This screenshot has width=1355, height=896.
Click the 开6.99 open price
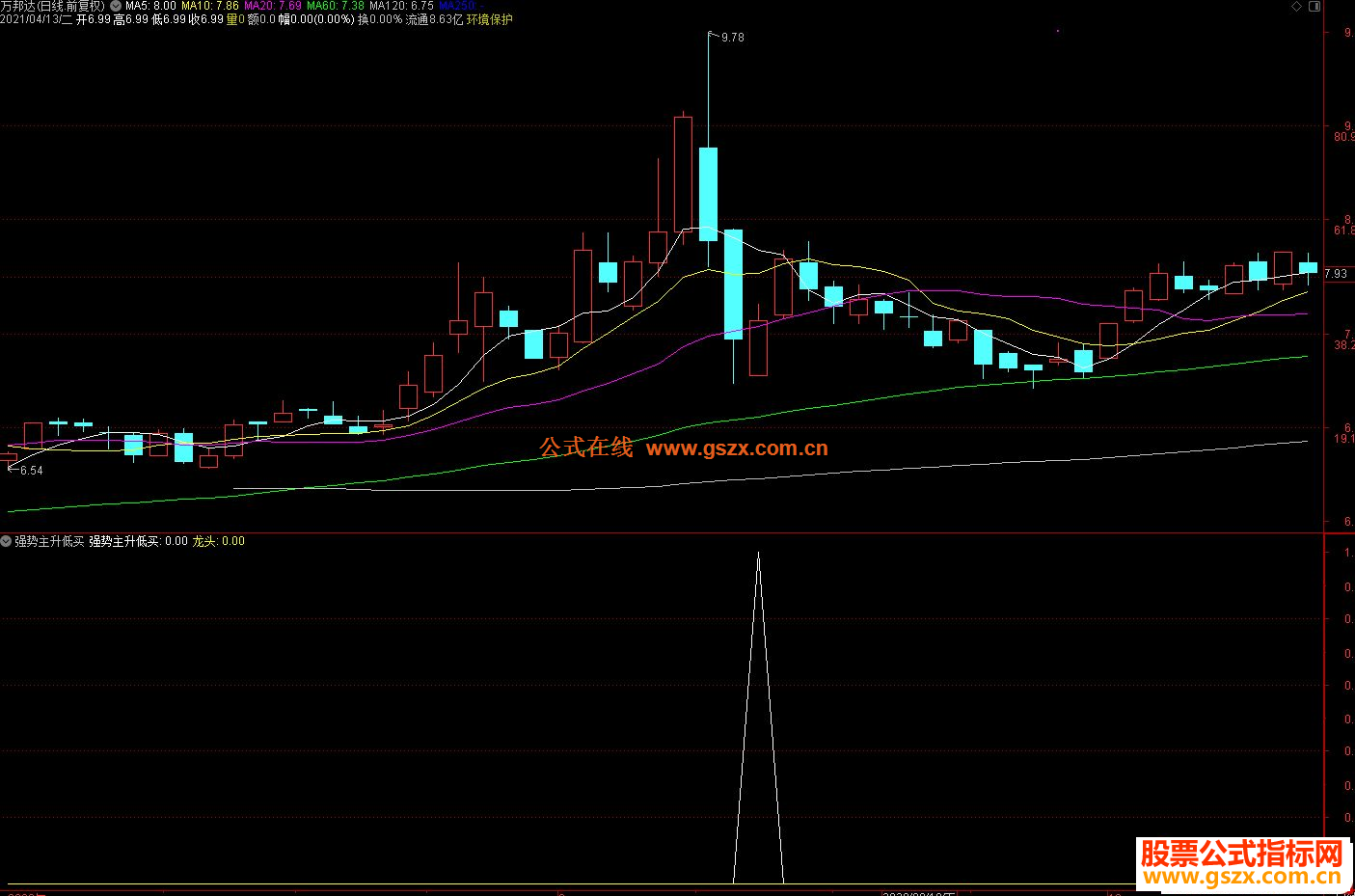[x=93, y=19]
